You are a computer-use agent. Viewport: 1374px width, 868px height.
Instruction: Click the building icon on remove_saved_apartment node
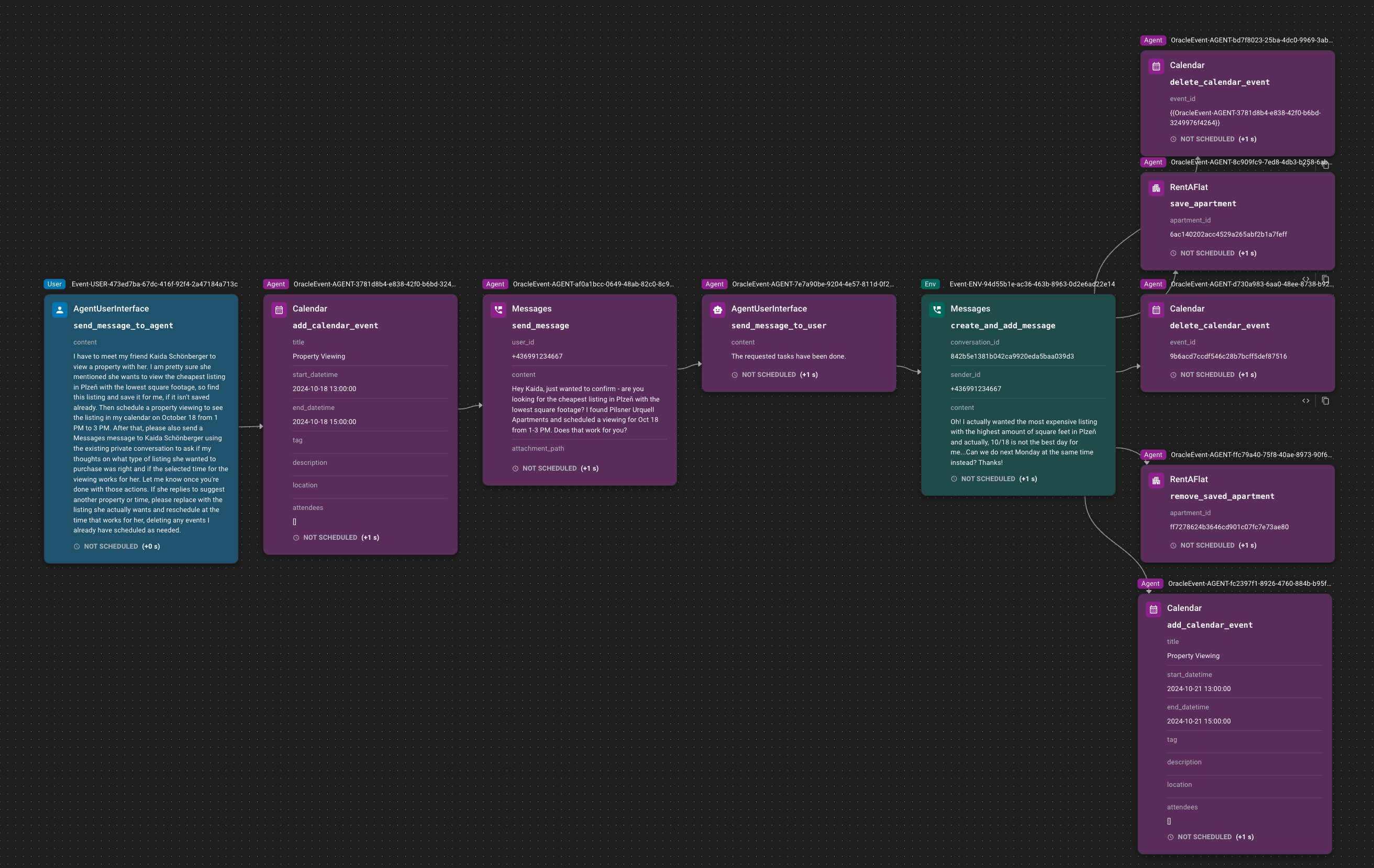1156,480
